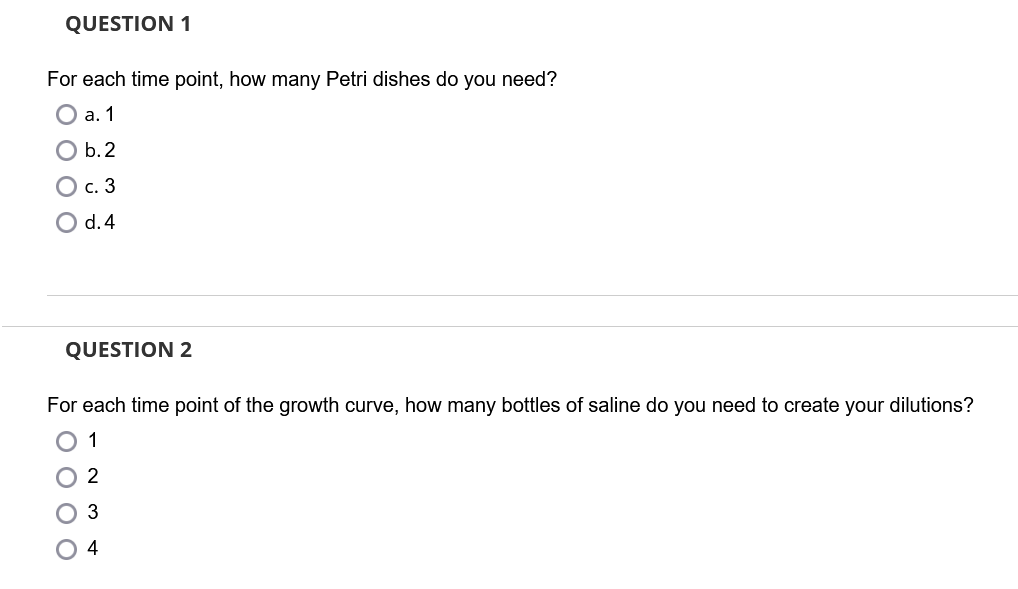This screenshot has width=1018, height=589.
Task: Choose radio button for option c in Question 1
Action: (66, 187)
